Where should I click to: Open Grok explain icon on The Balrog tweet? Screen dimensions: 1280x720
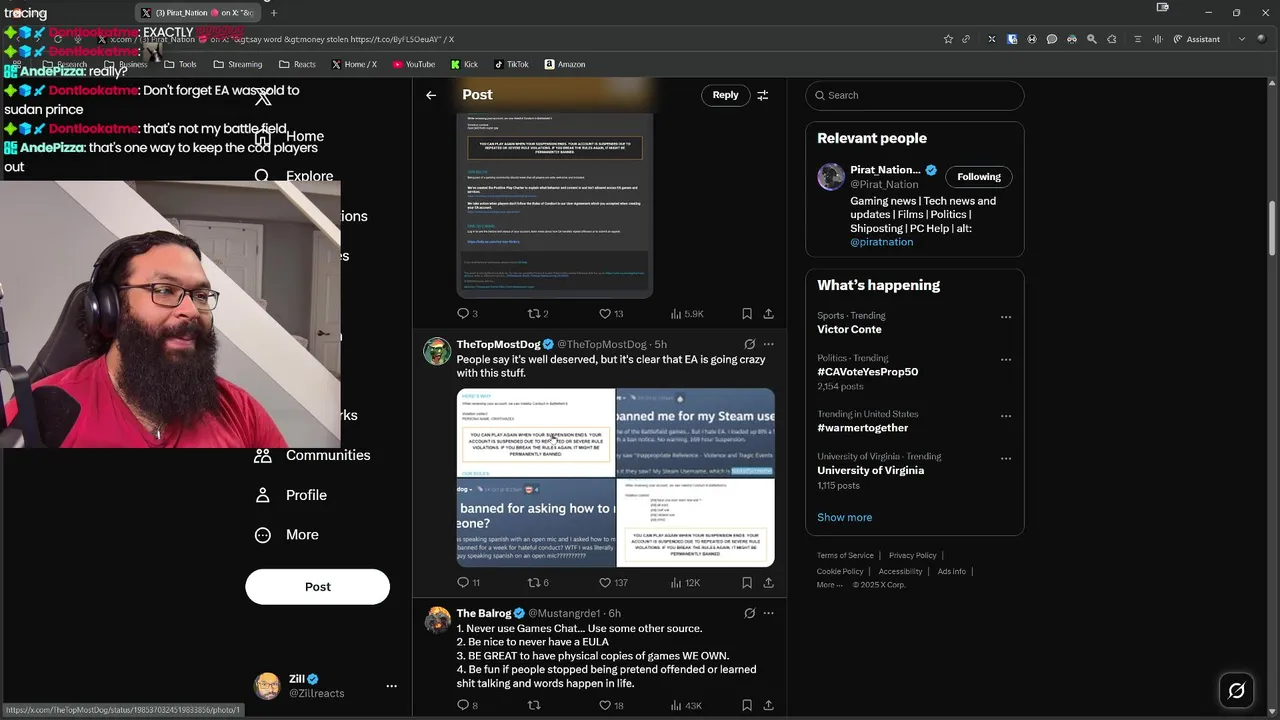(x=749, y=613)
